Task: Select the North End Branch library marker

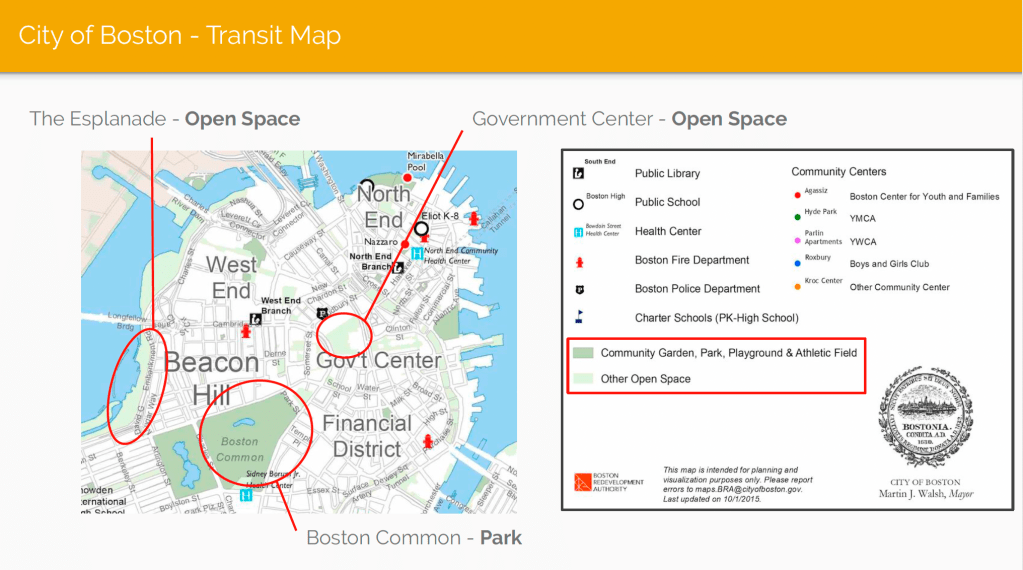Action: tap(398, 267)
